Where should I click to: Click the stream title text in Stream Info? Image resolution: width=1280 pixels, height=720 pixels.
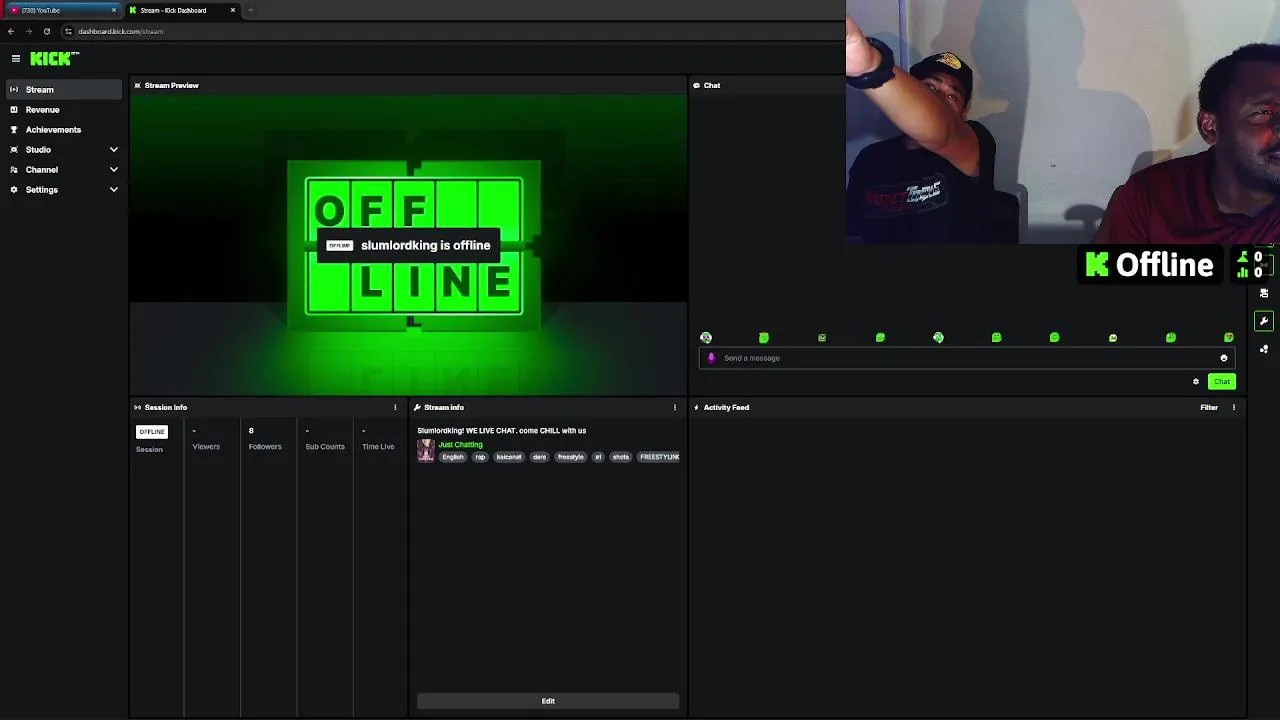pos(502,431)
